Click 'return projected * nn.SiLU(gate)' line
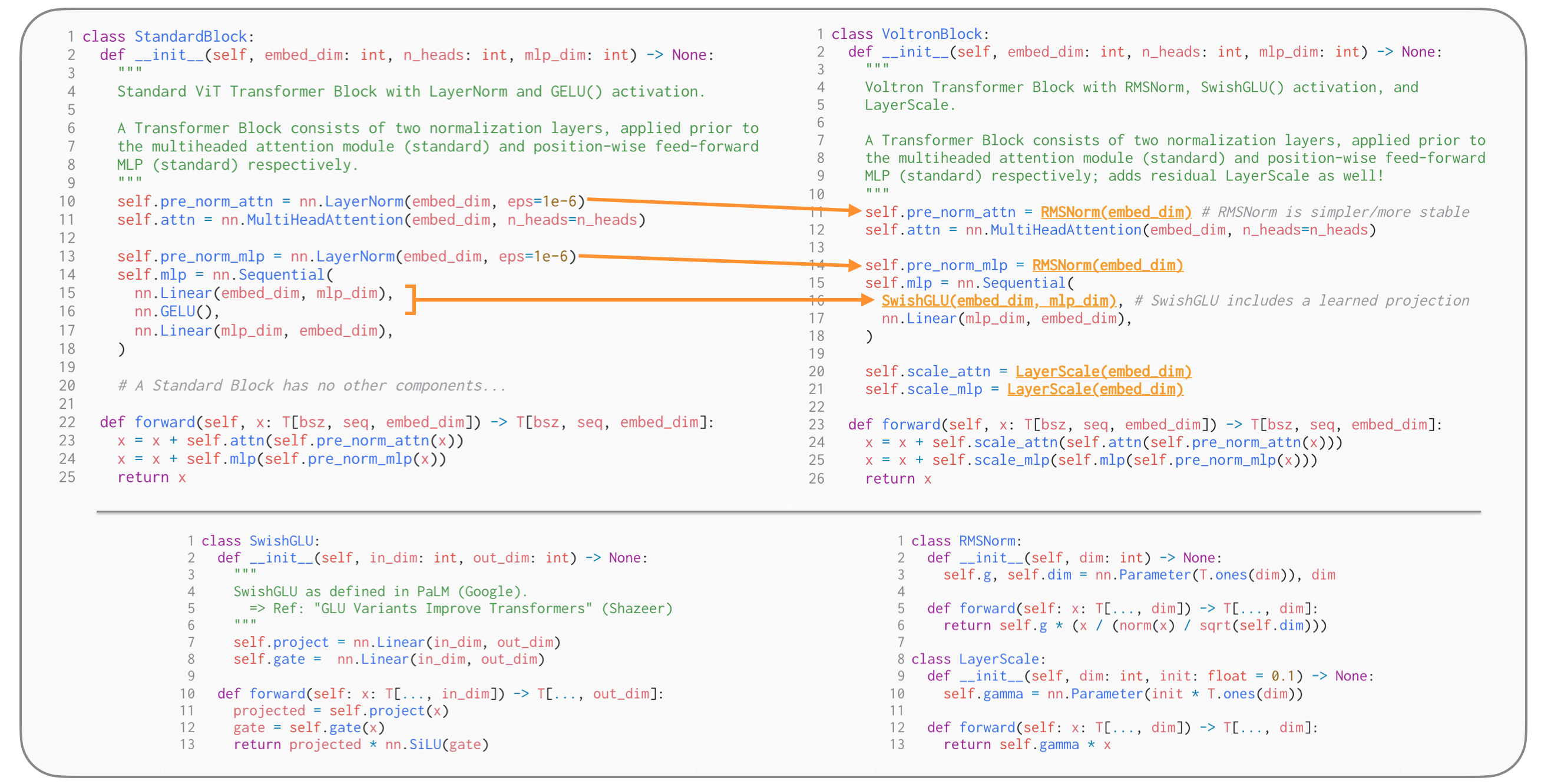The height and width of the screenshot is (784, 1541). tap(361, 745)
